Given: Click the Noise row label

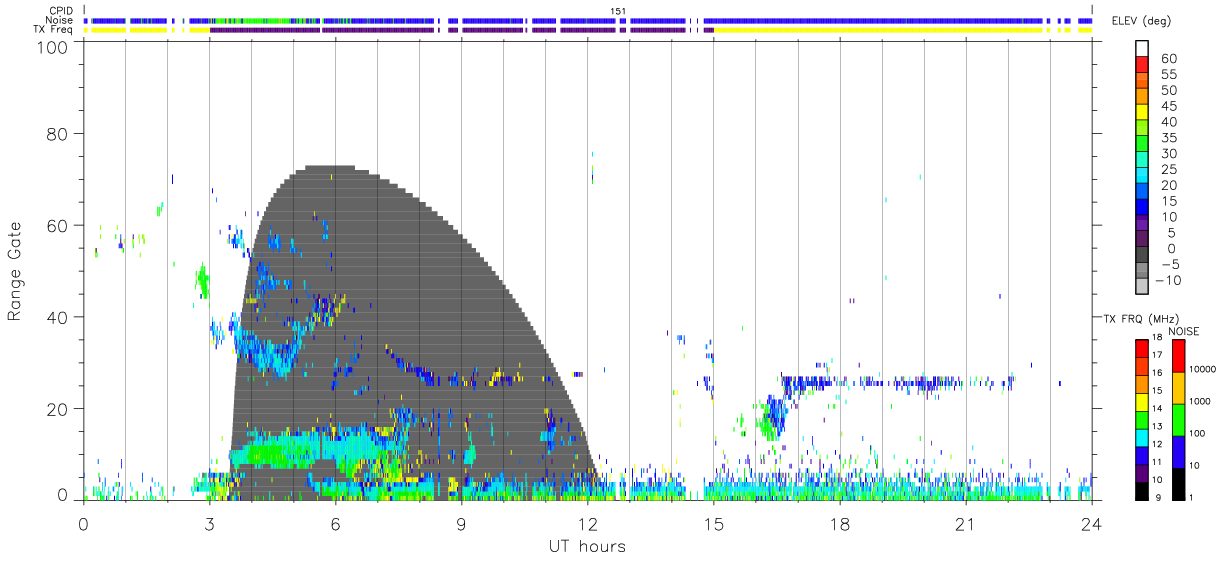Looking at the screenshot, I should pos(58,20).
